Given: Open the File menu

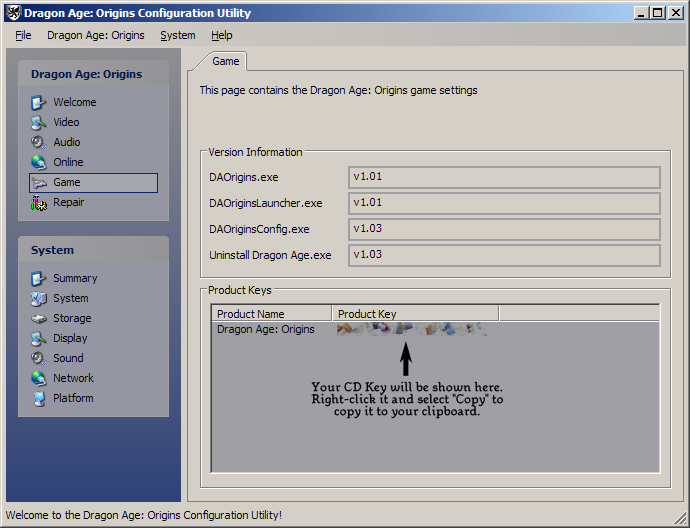Looking at the screenshot, I should (23, 35).
